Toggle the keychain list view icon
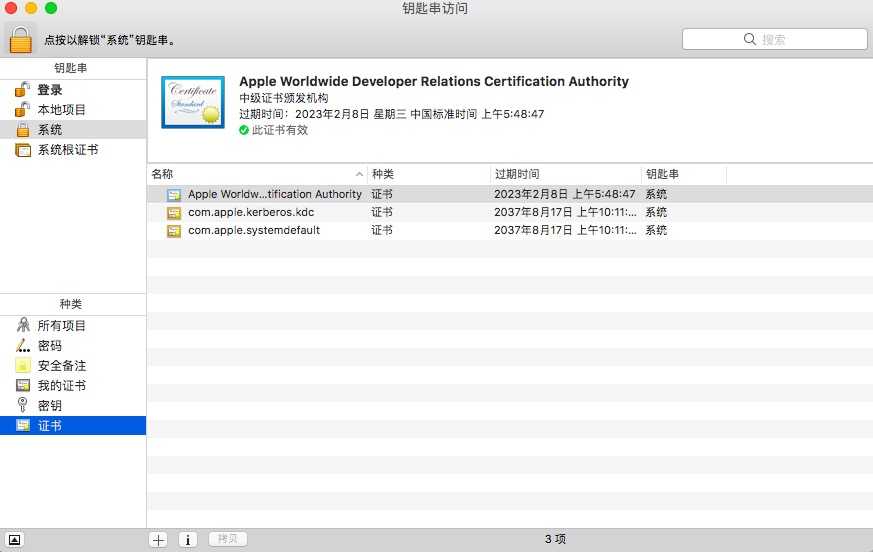The width and height of the screenshot is (873, 552). (14, 539)
